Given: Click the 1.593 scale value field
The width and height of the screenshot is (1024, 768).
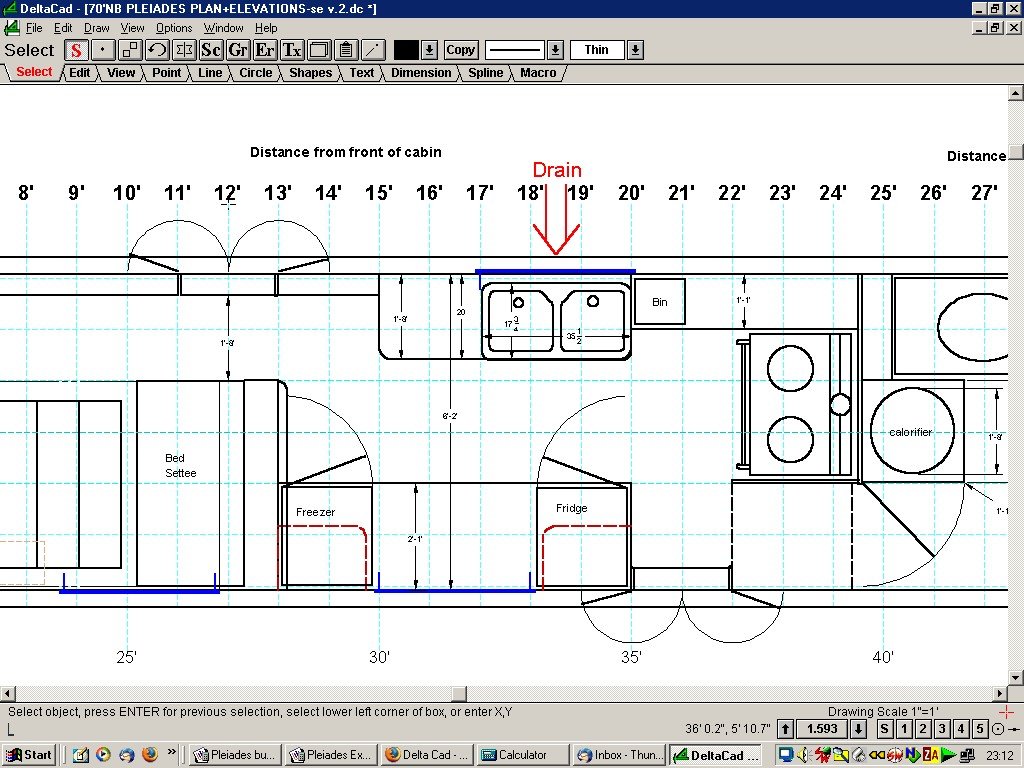Looking at the screenshot, I should [822, 729].
